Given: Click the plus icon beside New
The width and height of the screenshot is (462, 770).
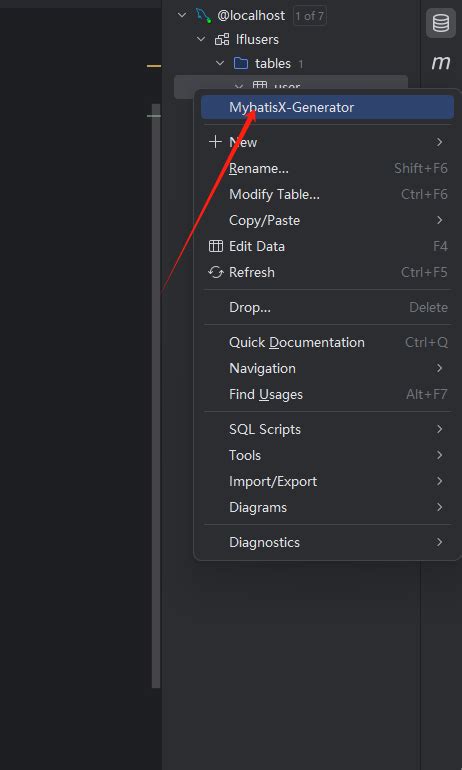Looking at the screenshot, I should tap(216, 142).
